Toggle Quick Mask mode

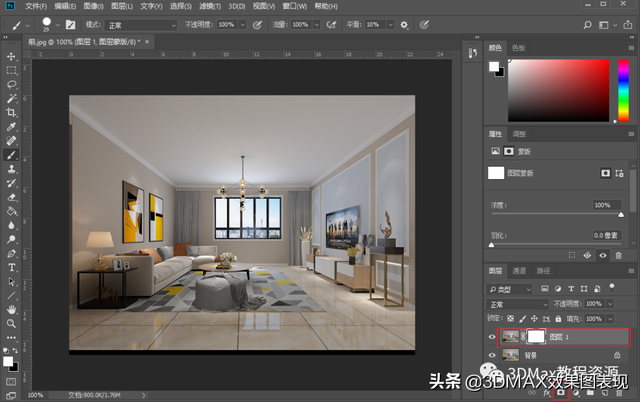[11, 382]
